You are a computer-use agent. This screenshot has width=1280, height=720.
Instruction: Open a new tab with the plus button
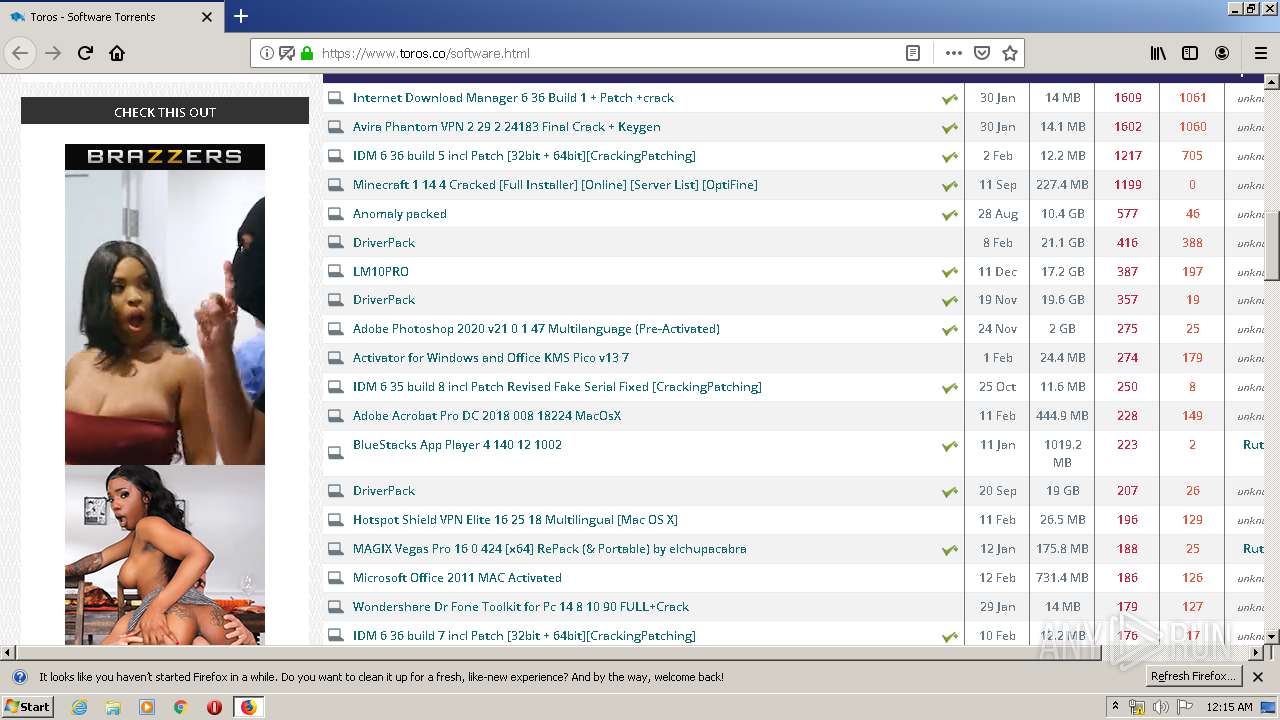(240, 16)
